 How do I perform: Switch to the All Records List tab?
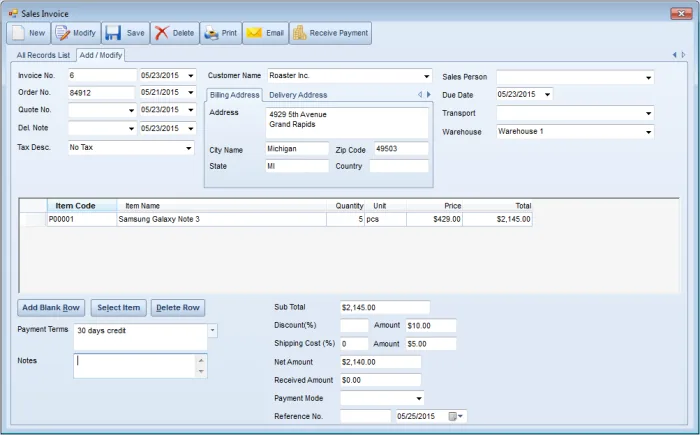pyautogui.click(x=43, y=55)
